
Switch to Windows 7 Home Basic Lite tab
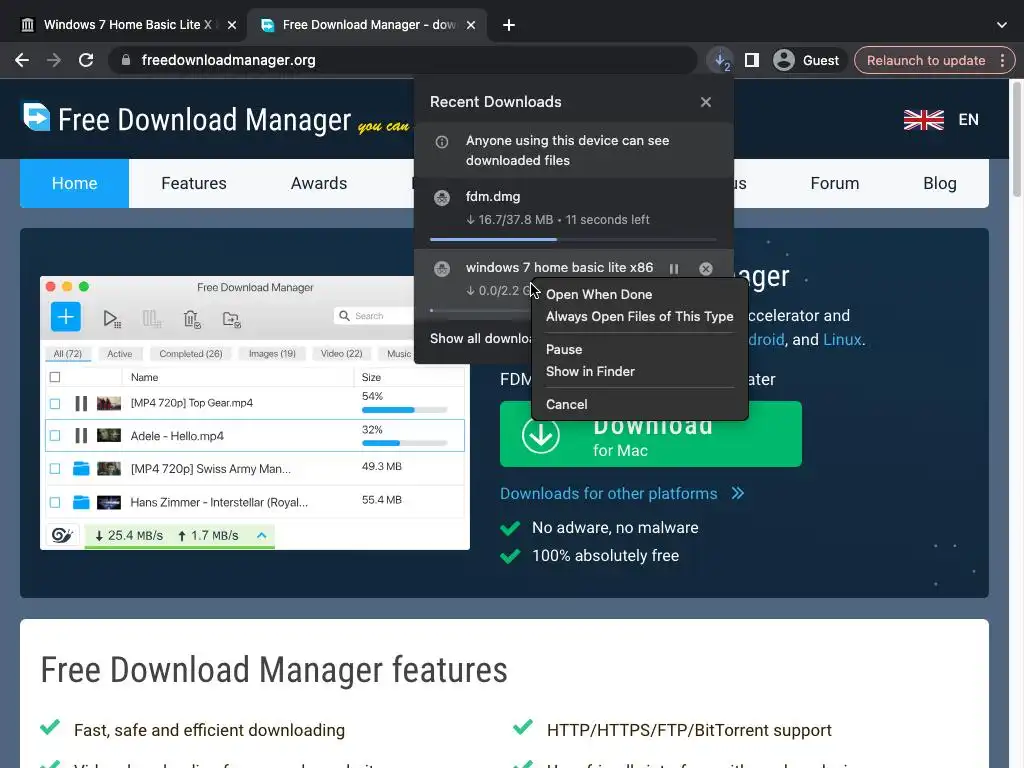tap(127, 25)
